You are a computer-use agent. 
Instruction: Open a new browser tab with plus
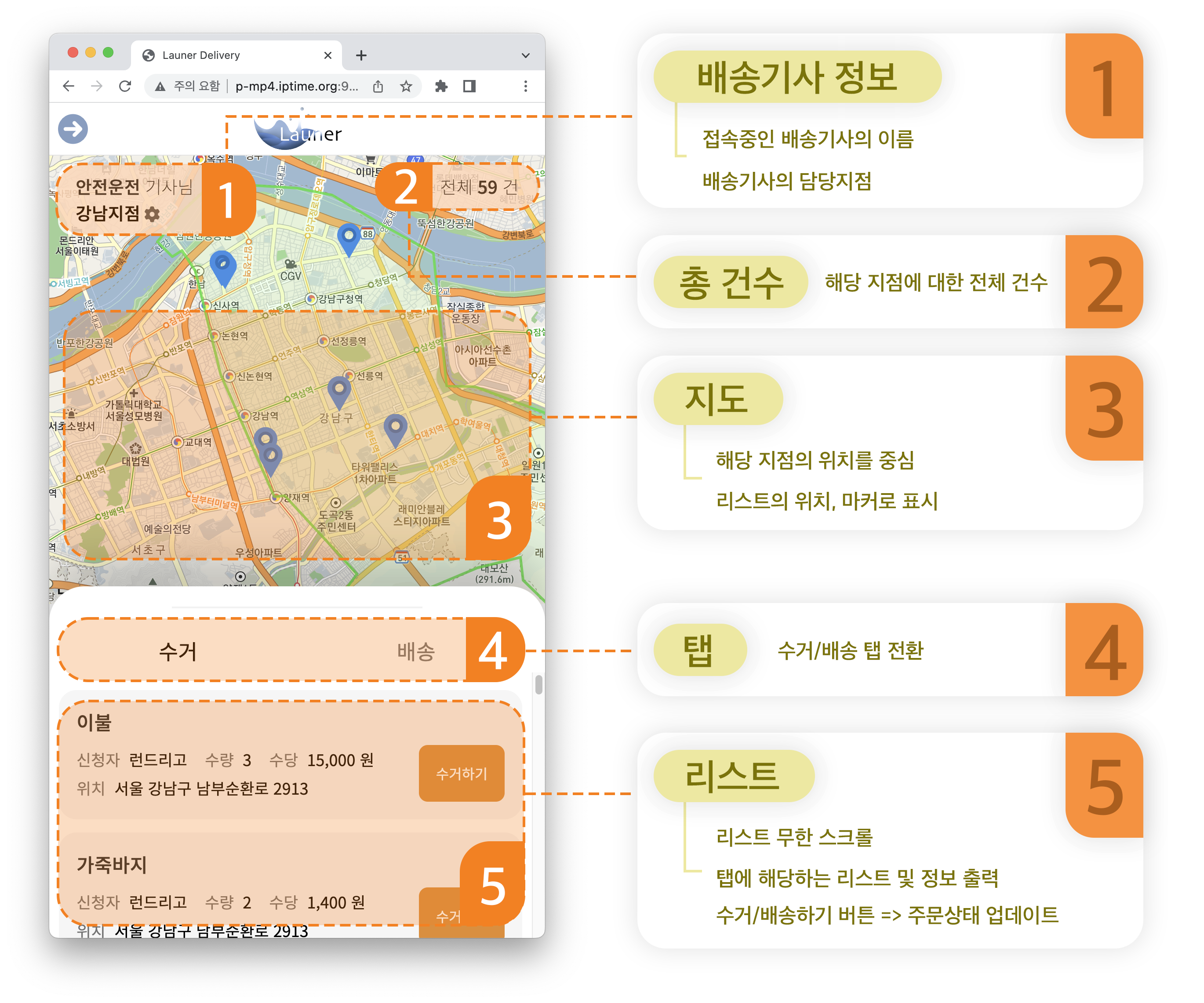361,55
